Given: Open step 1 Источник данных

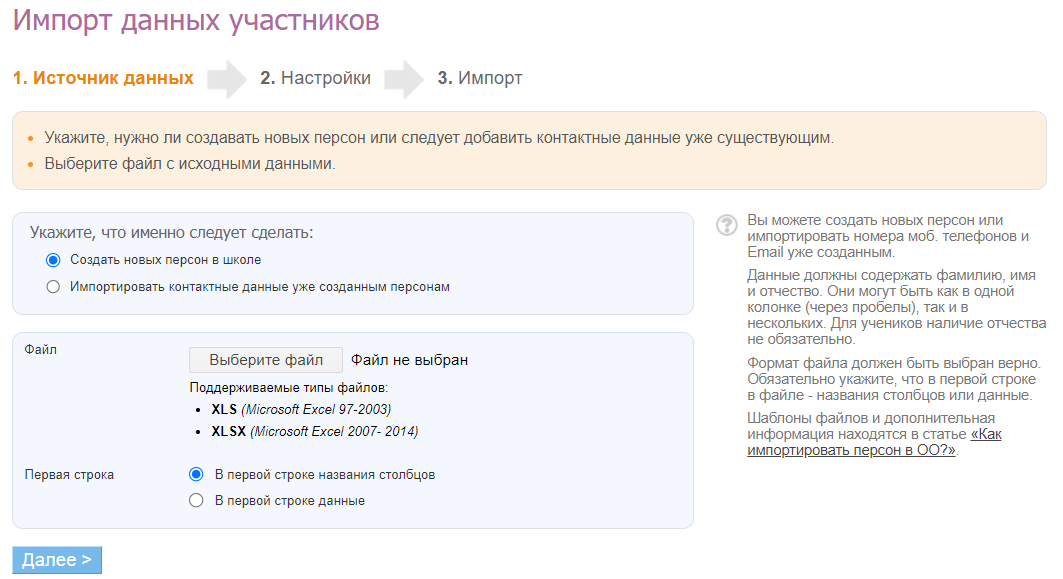Looking at the screenshot, I should click(103, 78).
